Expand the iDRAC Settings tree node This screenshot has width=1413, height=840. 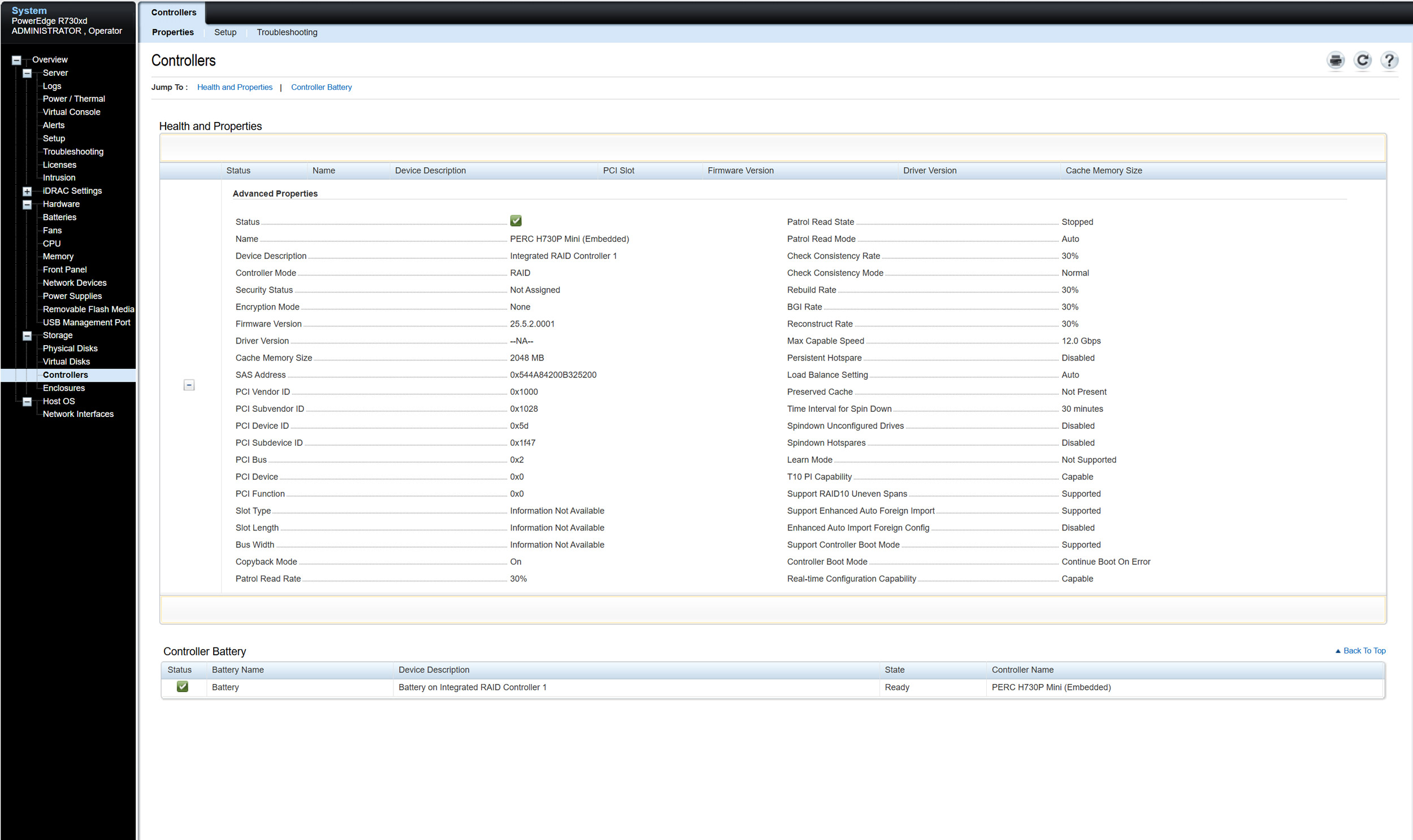pyautogui.click(x=27, y=191)
